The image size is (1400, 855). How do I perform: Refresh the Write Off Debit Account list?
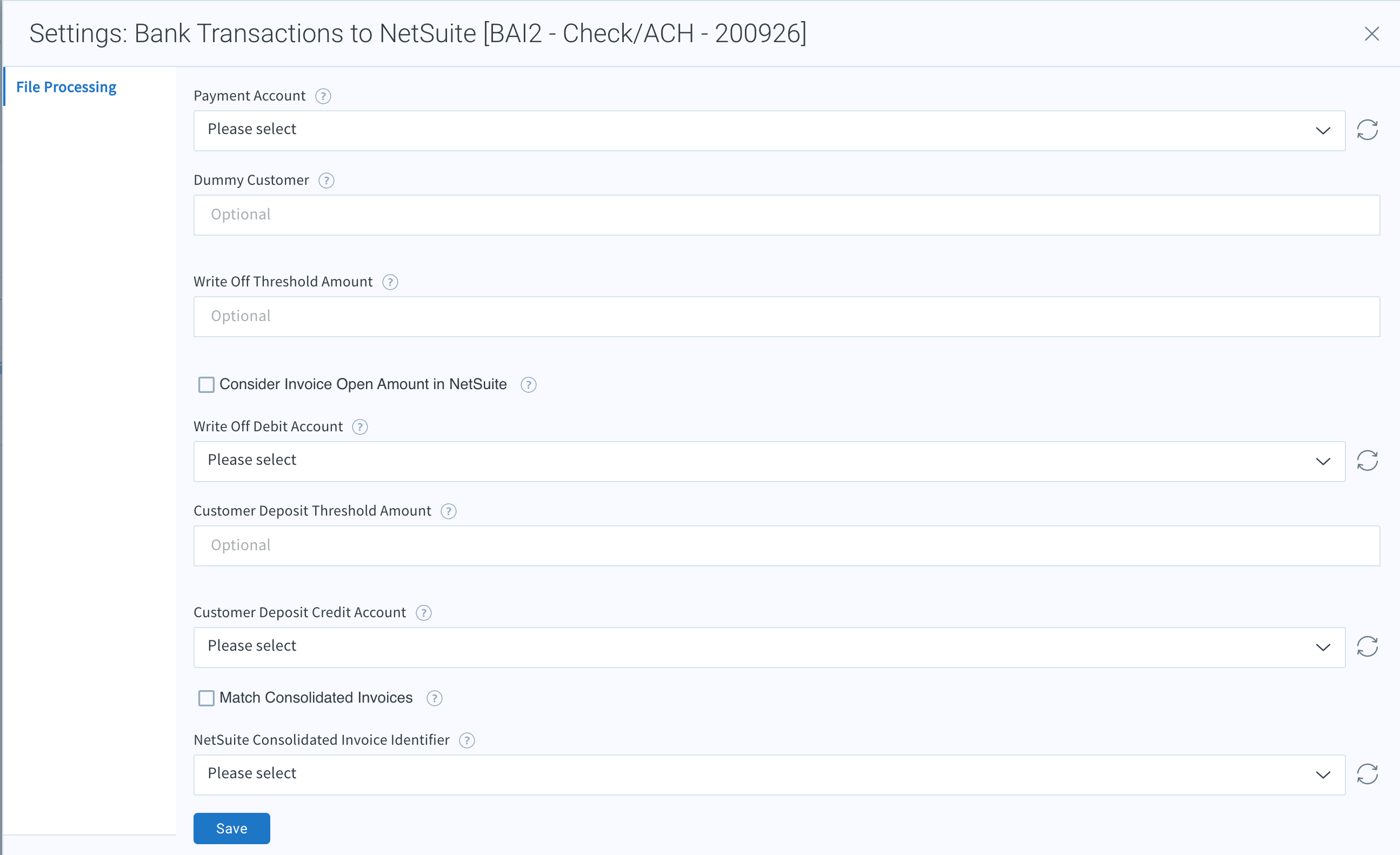pos(1367,460)
